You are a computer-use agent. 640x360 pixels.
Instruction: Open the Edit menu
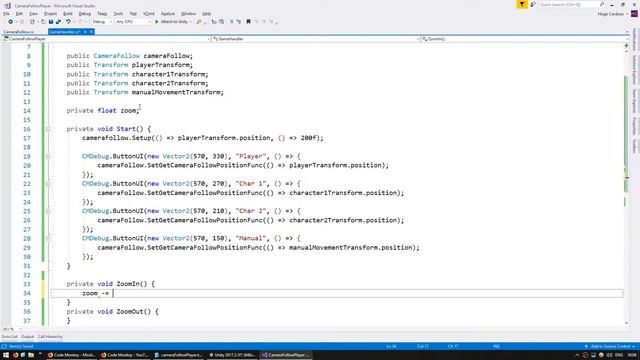point(19,14)
